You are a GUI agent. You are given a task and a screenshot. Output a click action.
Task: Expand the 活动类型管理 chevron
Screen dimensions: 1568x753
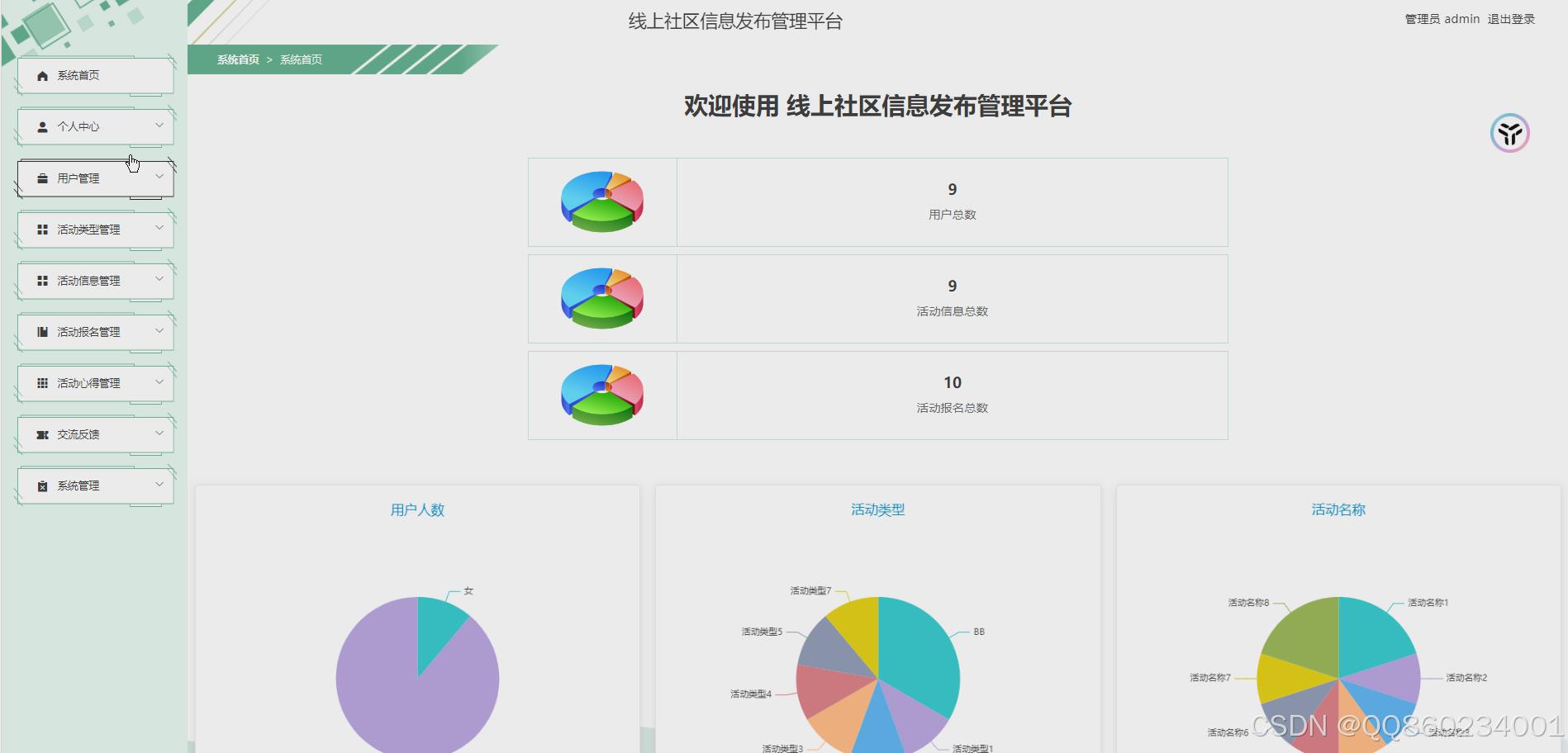coord(159,228)
